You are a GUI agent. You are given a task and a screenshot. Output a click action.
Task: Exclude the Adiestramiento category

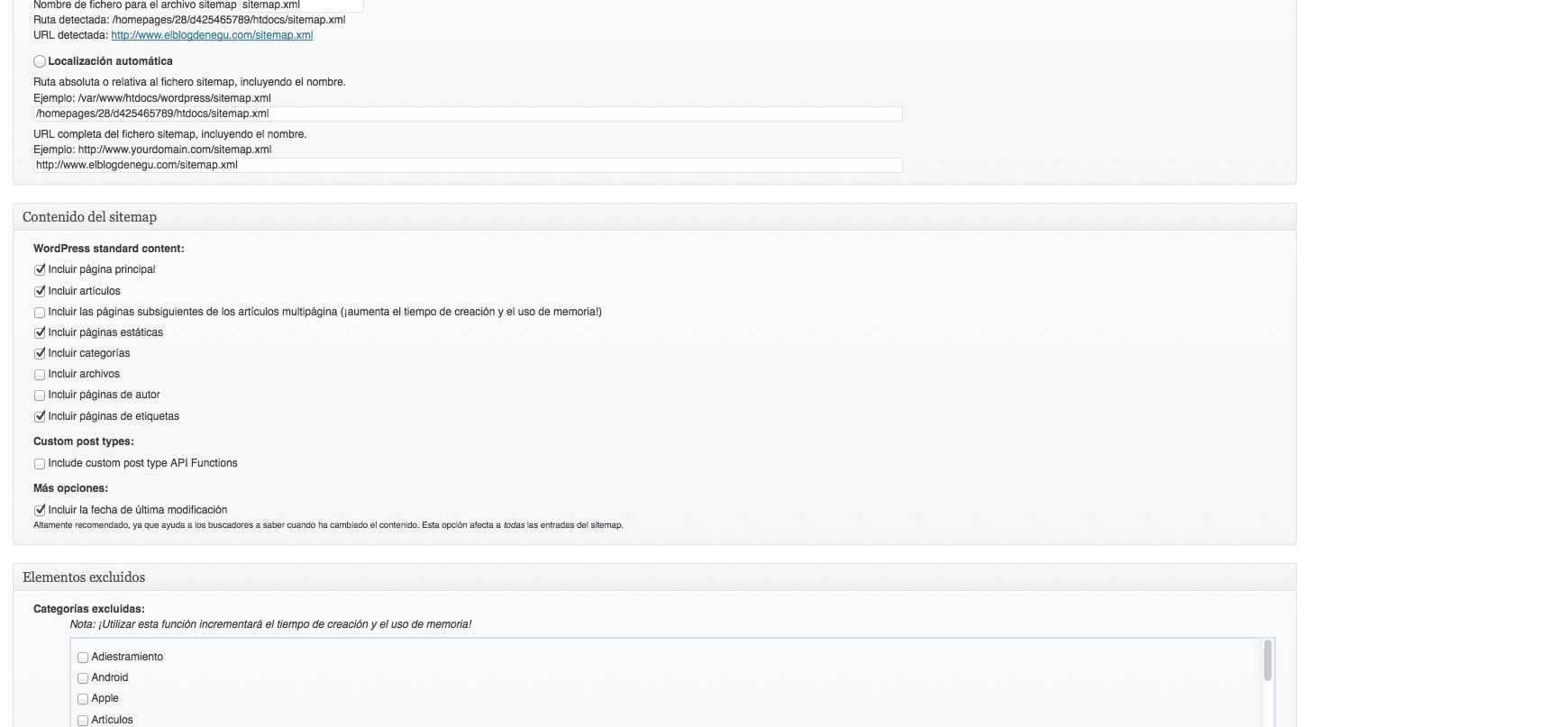tap(83, 658)
